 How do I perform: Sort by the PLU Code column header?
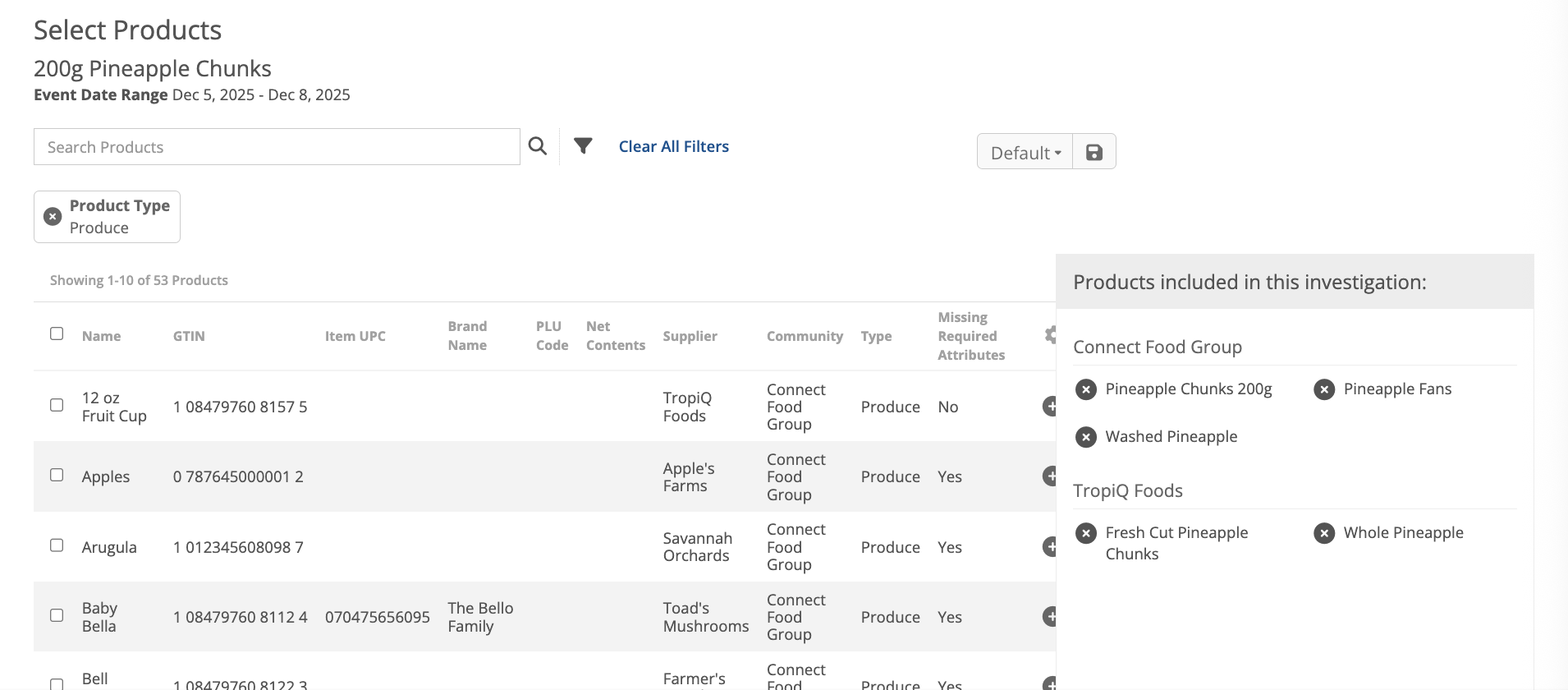pos(552,336)
